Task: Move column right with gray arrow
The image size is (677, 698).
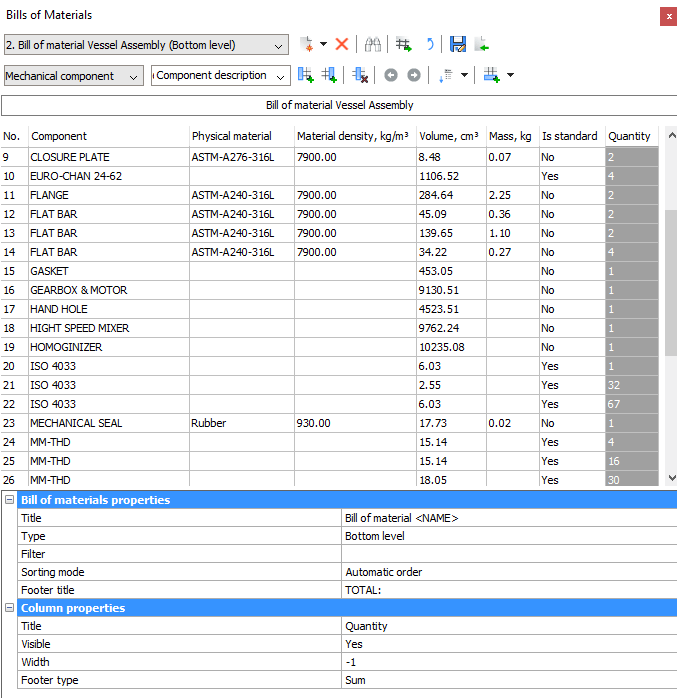Action: coord(414,75)
